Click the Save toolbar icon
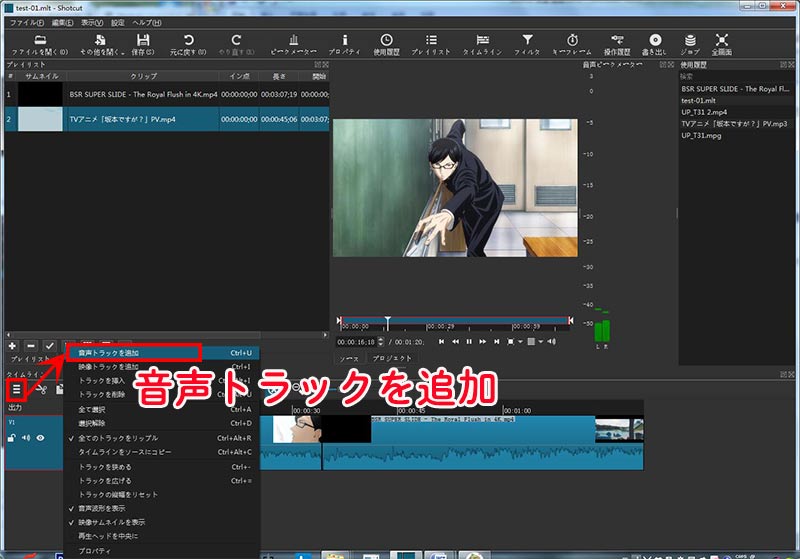Screen dimensions: 800x559 pos(143,44)
